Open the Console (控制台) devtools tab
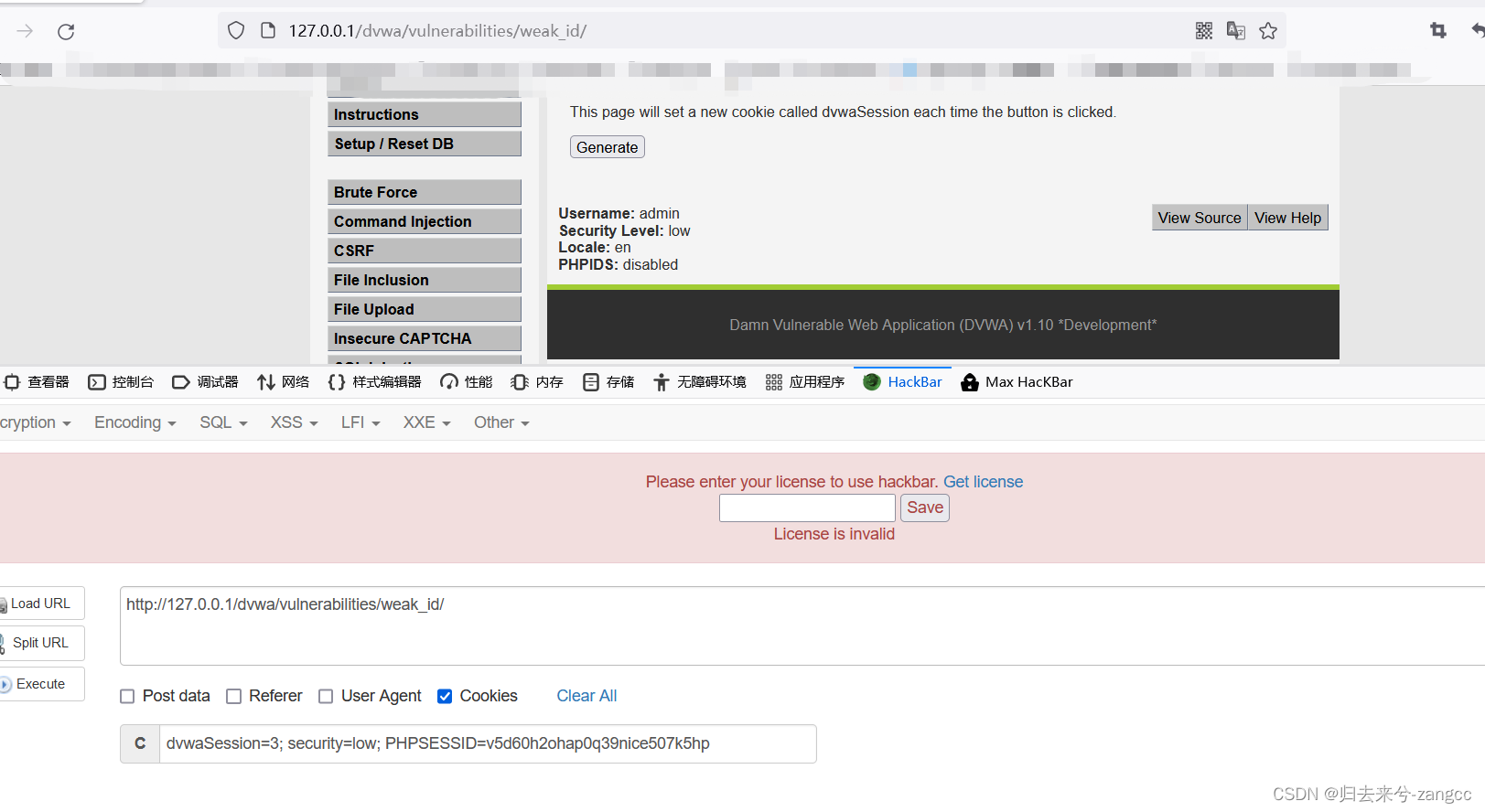The height and width of the screenshot is (812, 1485). tap(121, 382)
